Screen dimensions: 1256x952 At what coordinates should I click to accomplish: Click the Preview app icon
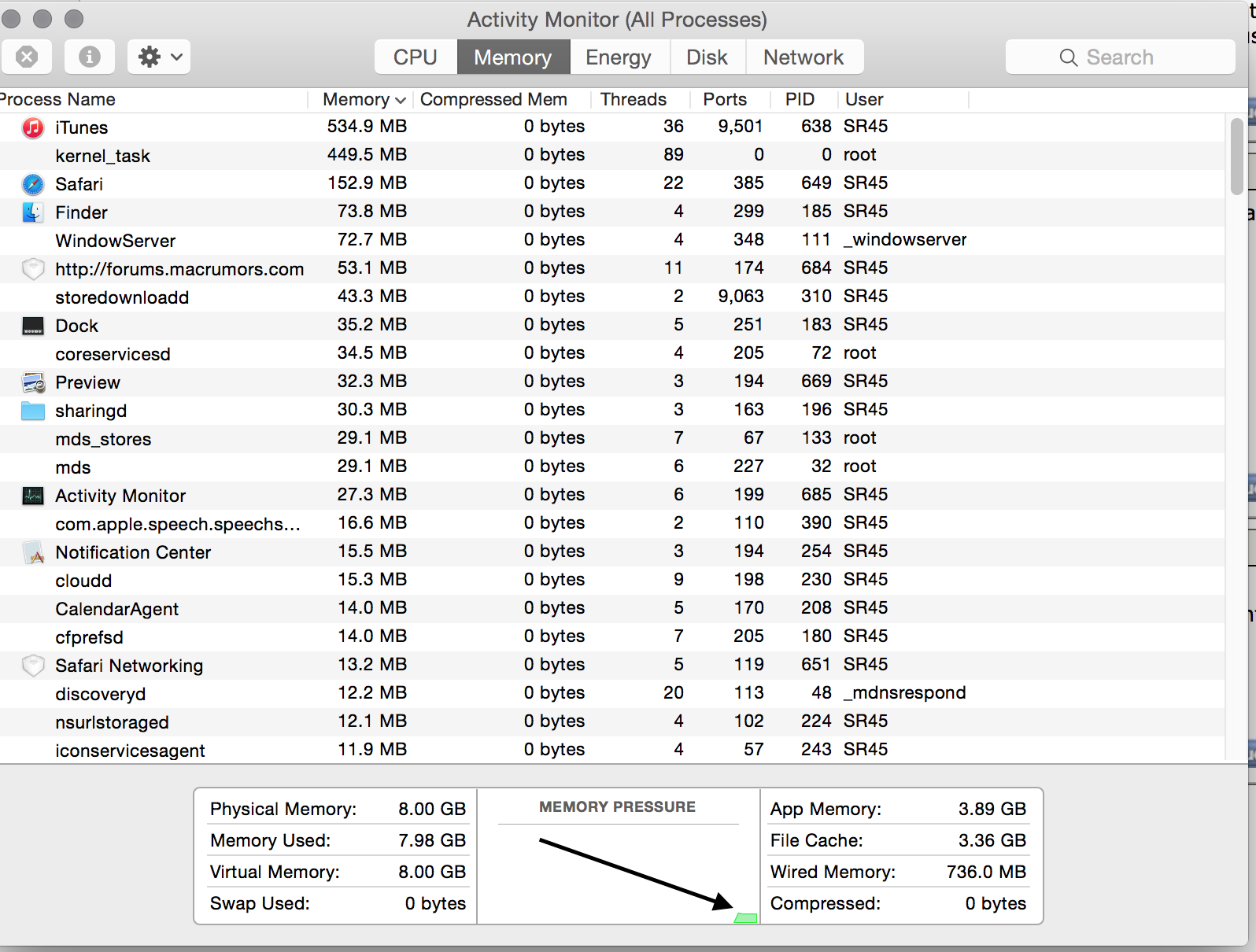tap(33, 382)
